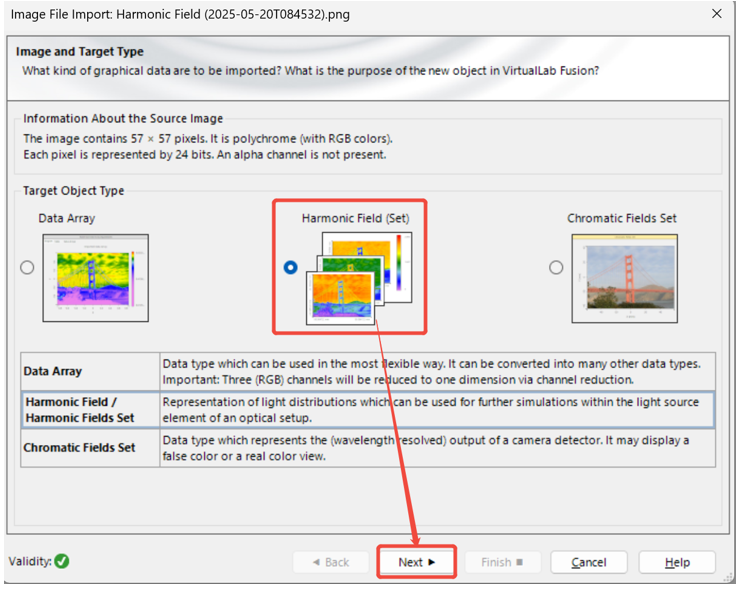Click the description mentioning channel reduction
Image resolution: width=739 pixels, height=590 pixels.
[436, 371]
